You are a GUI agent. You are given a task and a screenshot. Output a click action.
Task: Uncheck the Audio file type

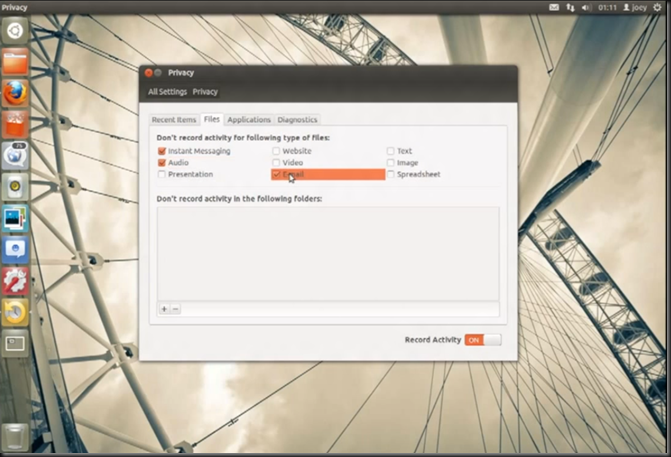pos(162,163)
